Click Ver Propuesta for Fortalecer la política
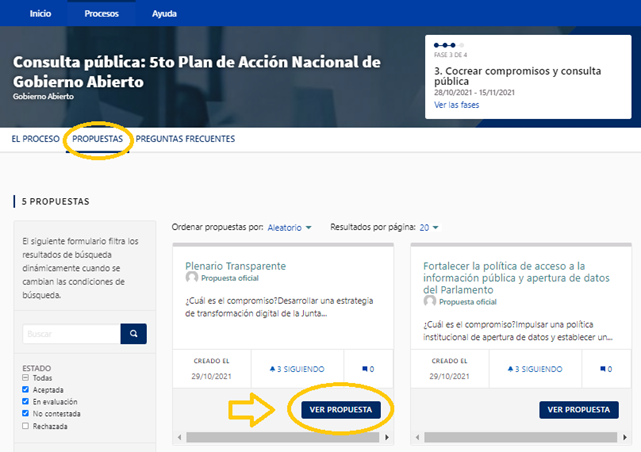Viewport: 641px width, 452px height. [x=579, y=409]
